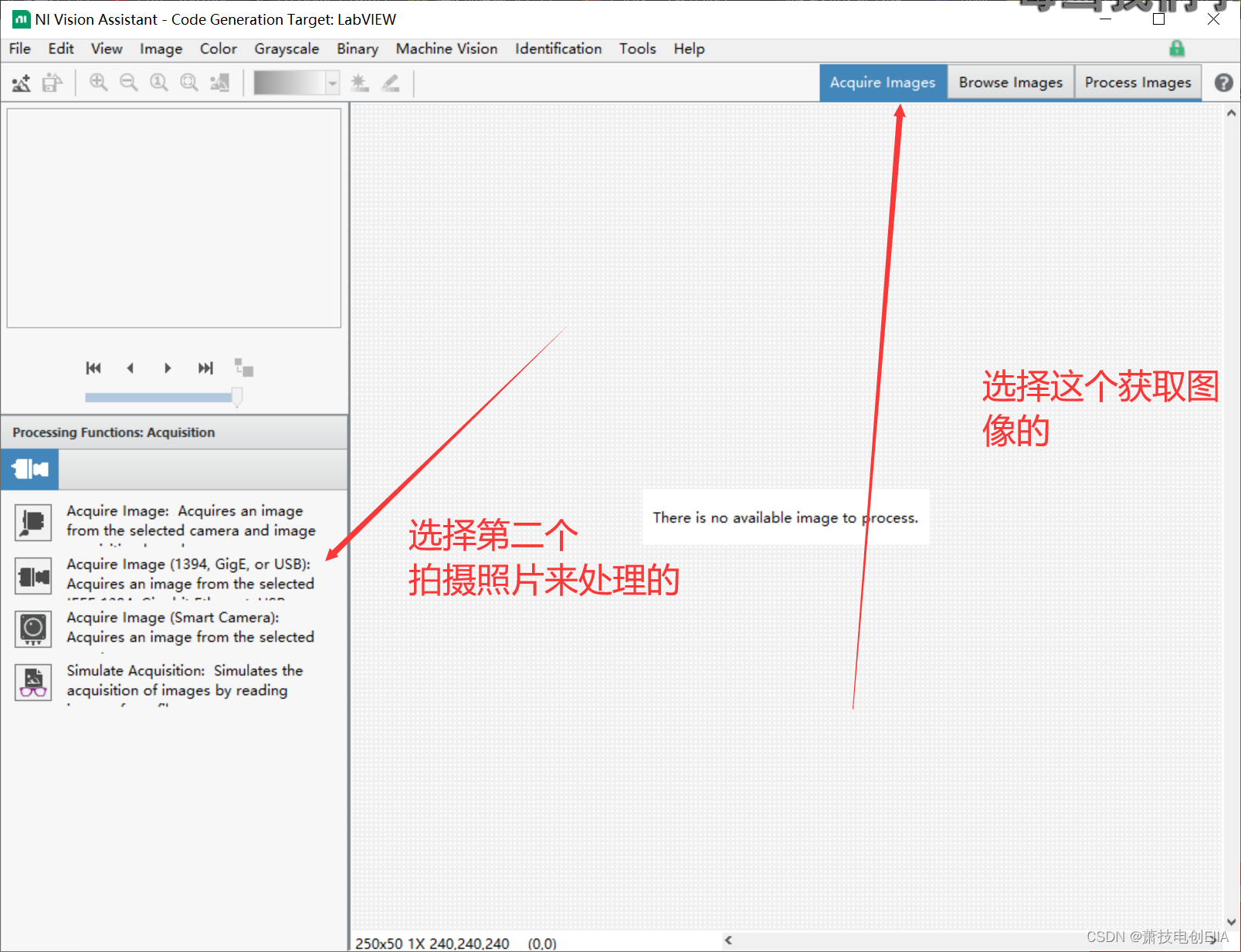The image size is (1241, 952).
Task: Click the '250x50 1X 240,240,240' status text
Action: pos(432,944)
